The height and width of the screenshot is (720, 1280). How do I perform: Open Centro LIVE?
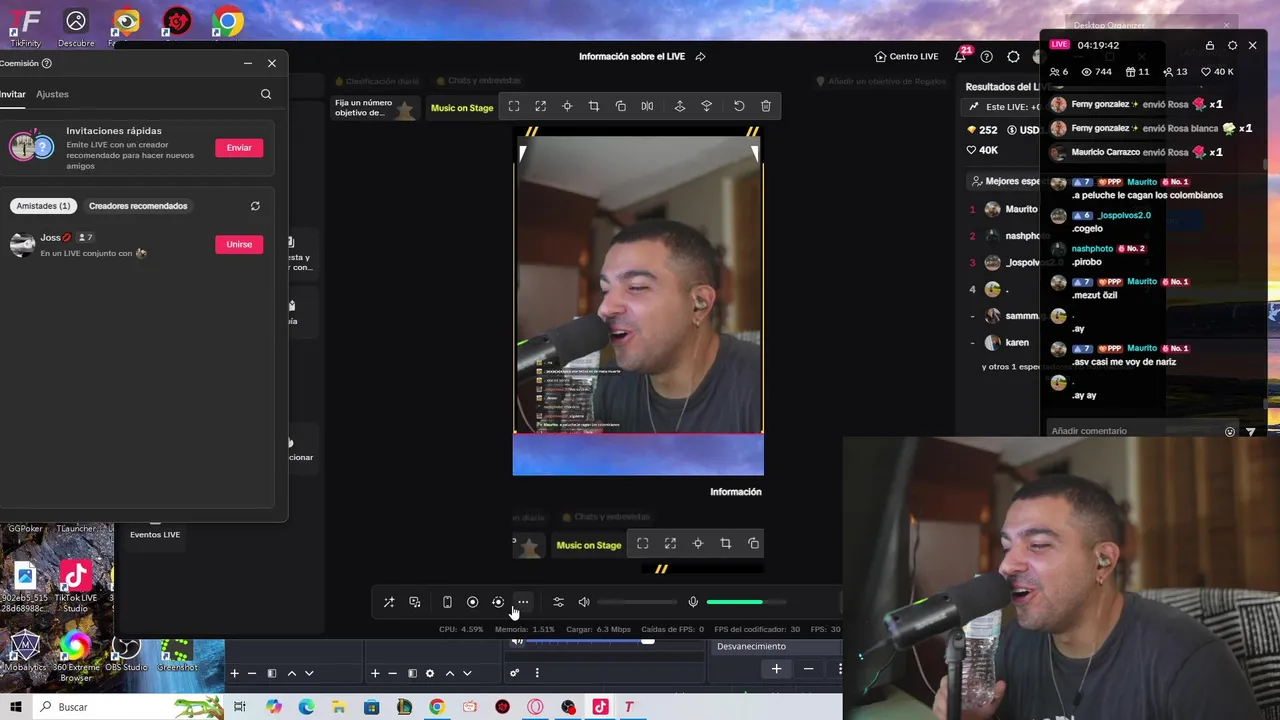[x=906, y=57]
